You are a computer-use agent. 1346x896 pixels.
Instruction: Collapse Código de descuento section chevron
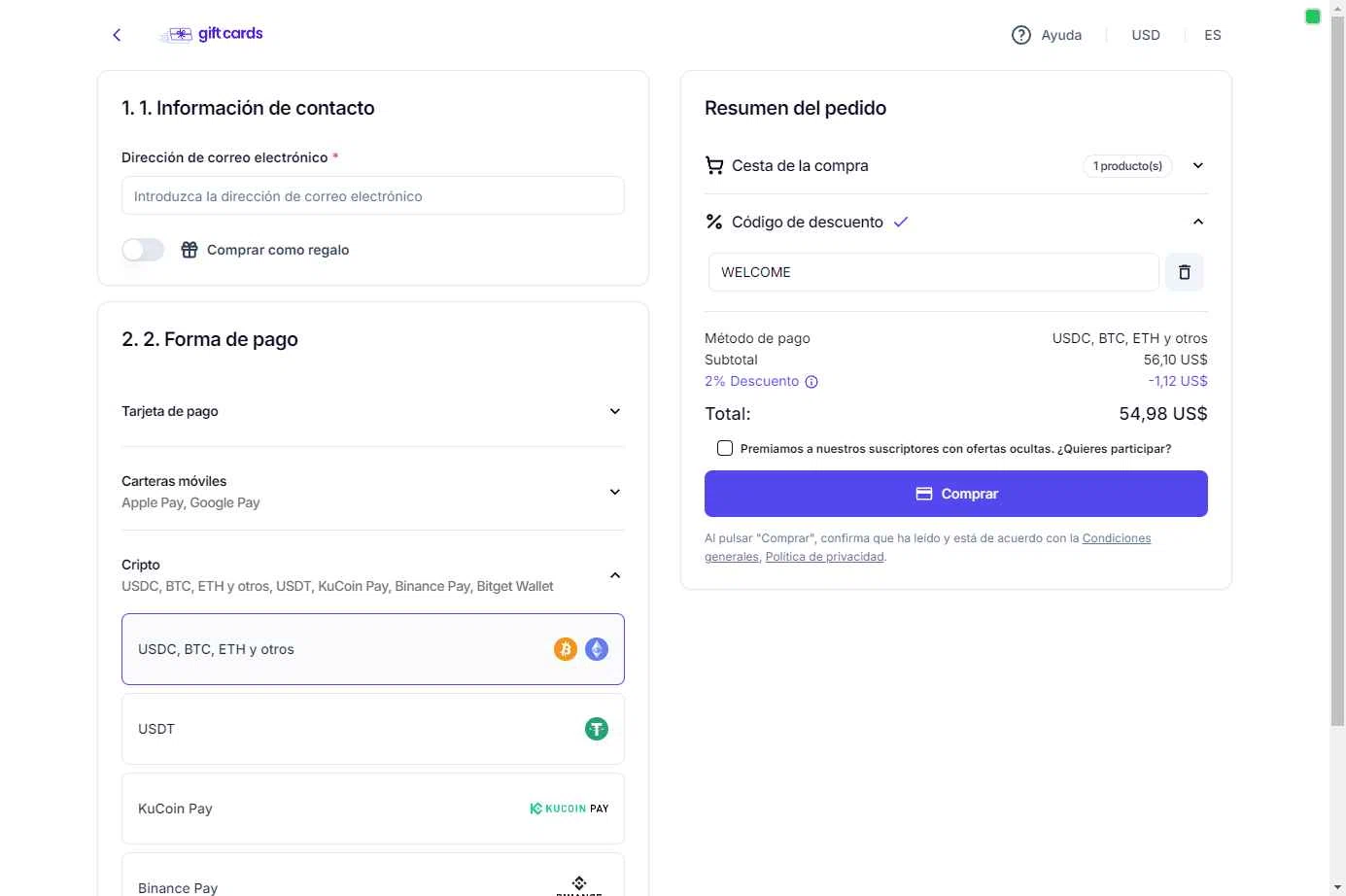click(1198, 222)
